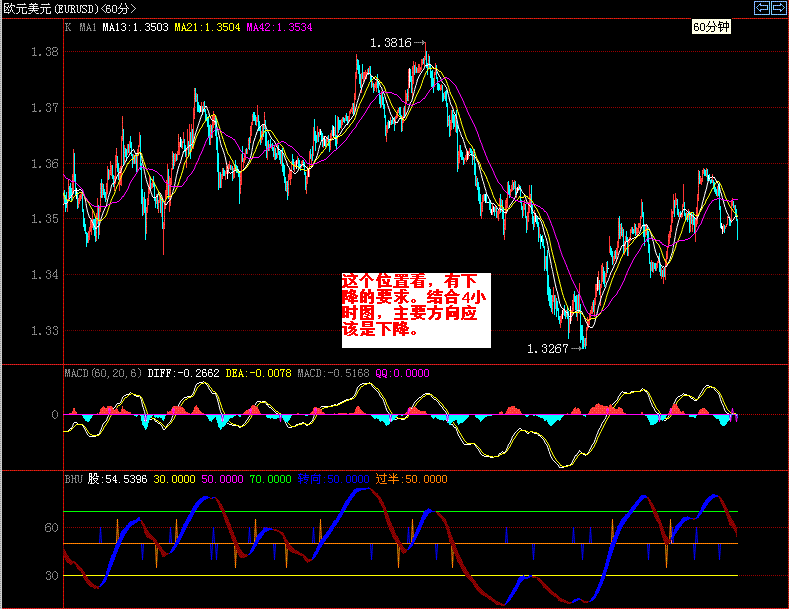Click the BHU indicator name label
Image resolution: width=789 pixels, height=609 pixels.
(73, 479)
